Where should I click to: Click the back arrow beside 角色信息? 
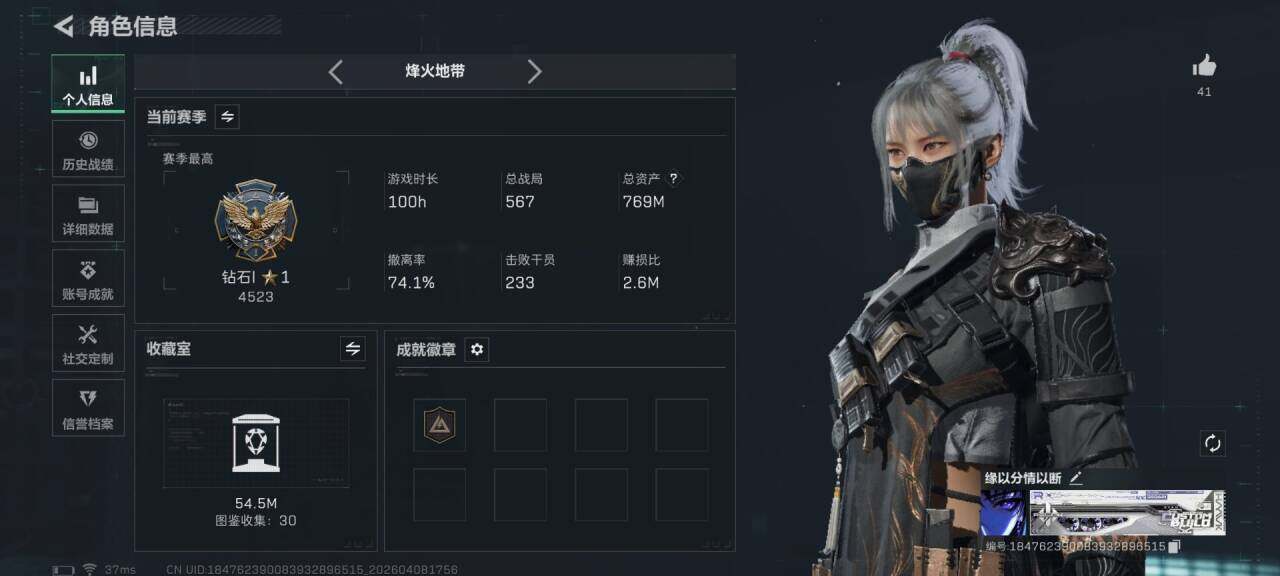tap(65, 26)
